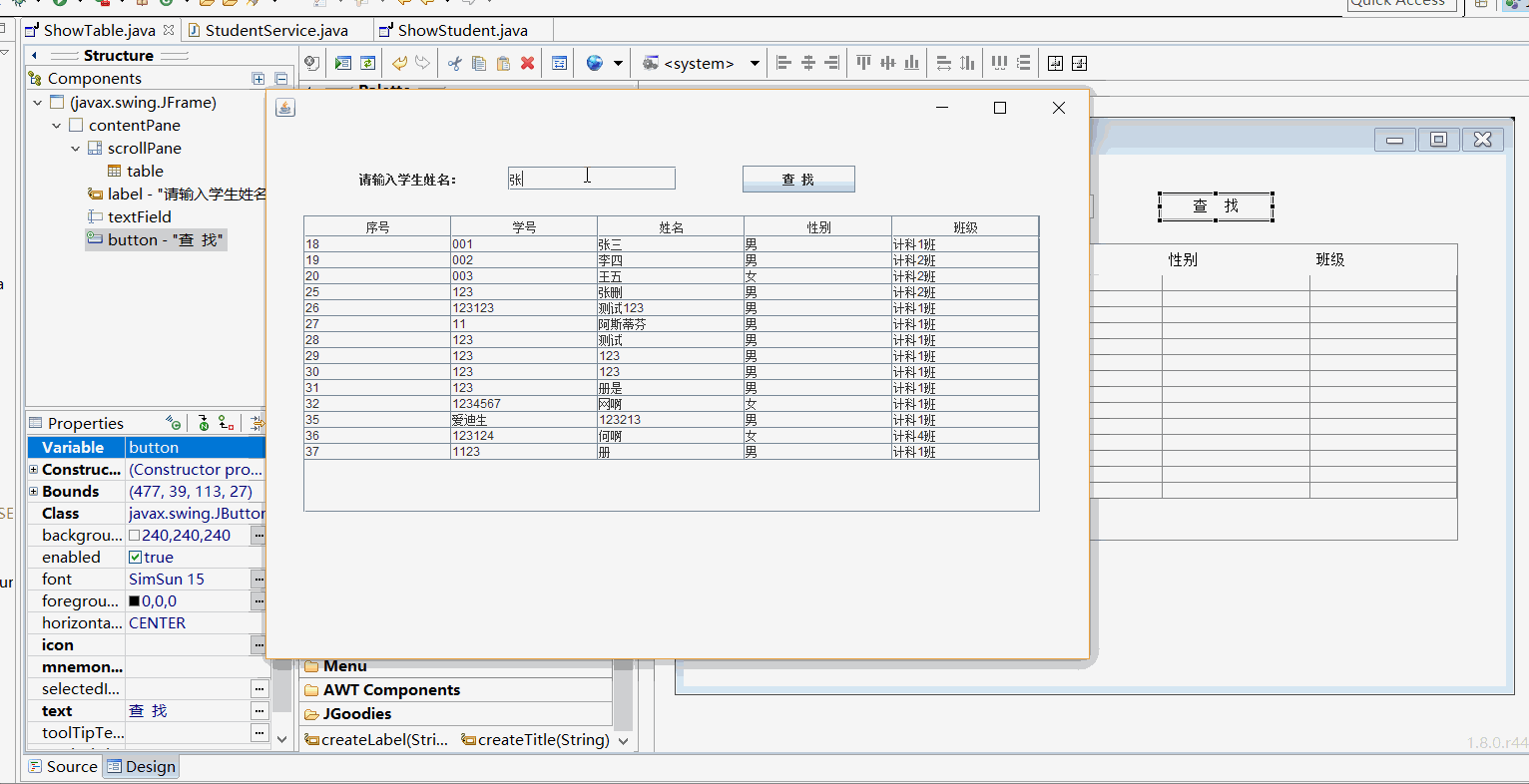The image size is (1529, 784).
Task: Delete selected component via red X icon
Action: click(x=526, y=62)
